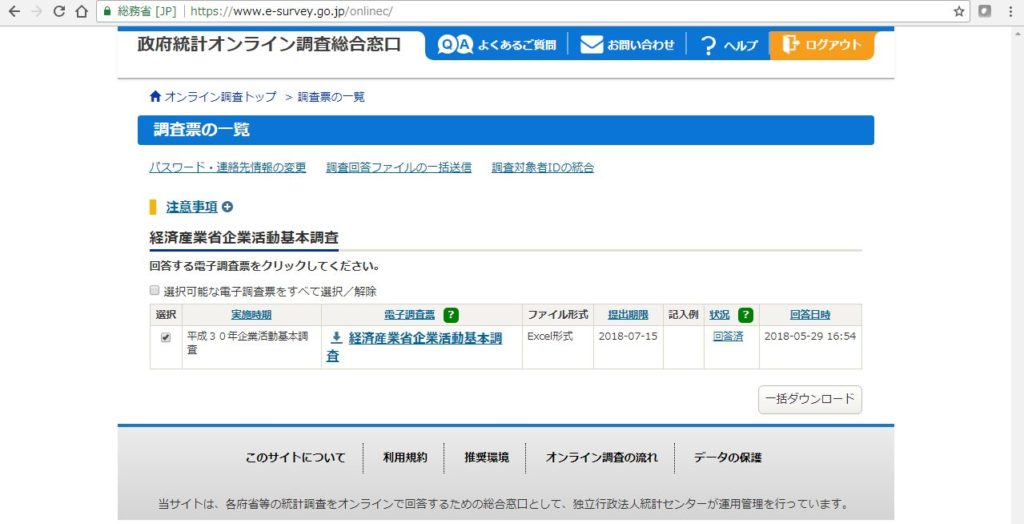Bookmark this page with the star icon
The image size is (1024, 524).
[x=959, y=12]
